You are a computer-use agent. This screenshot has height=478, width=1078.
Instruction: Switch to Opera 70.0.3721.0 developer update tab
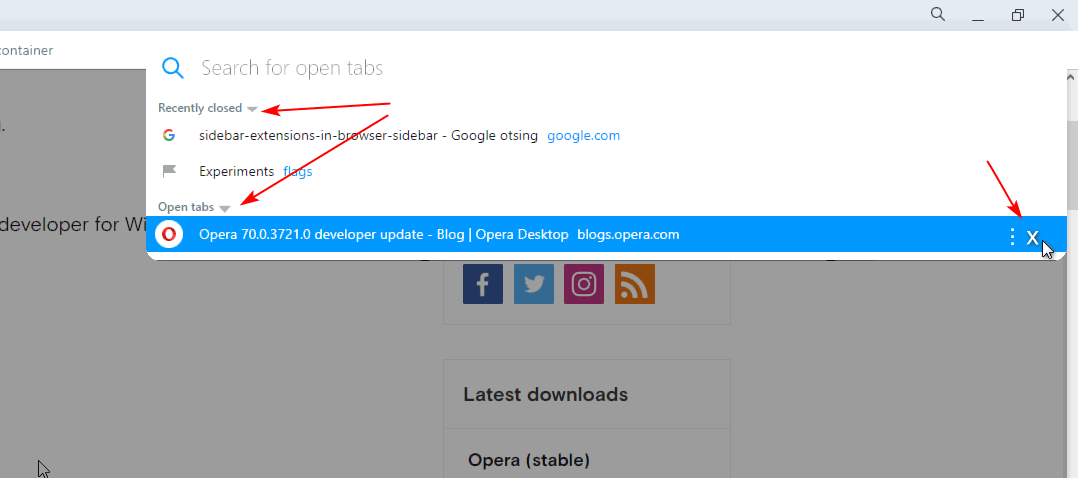tap(606, 235)
